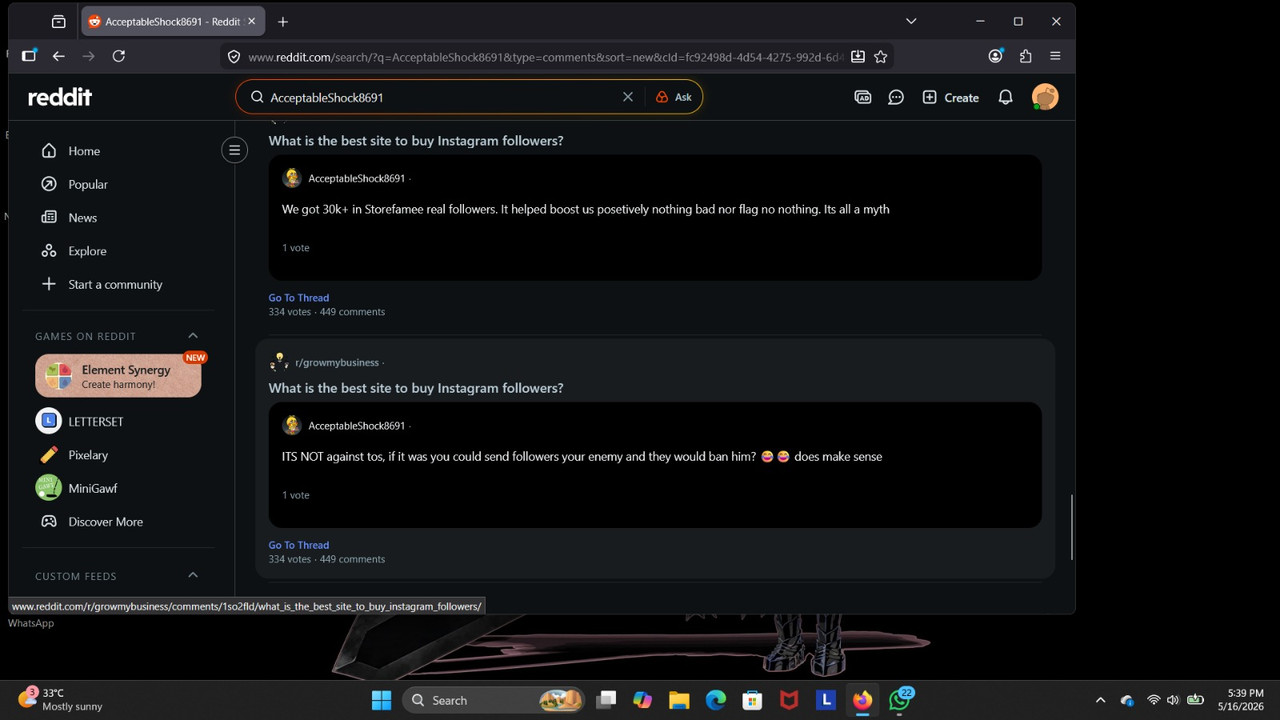
Task: Open Microsoft Store from the taskbar
Action: [752, 700]
